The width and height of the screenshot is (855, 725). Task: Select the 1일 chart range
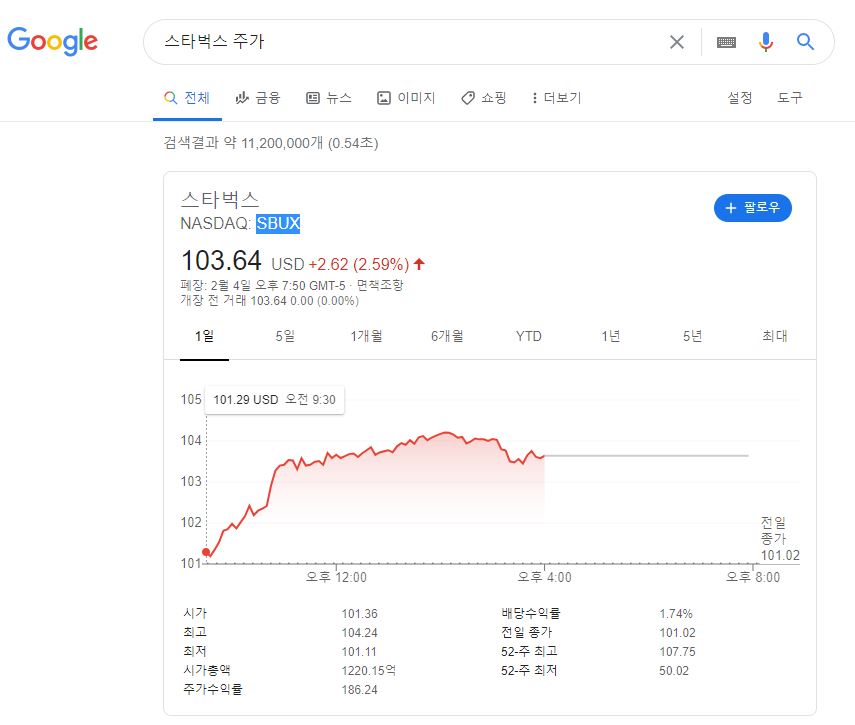point(204,336)
